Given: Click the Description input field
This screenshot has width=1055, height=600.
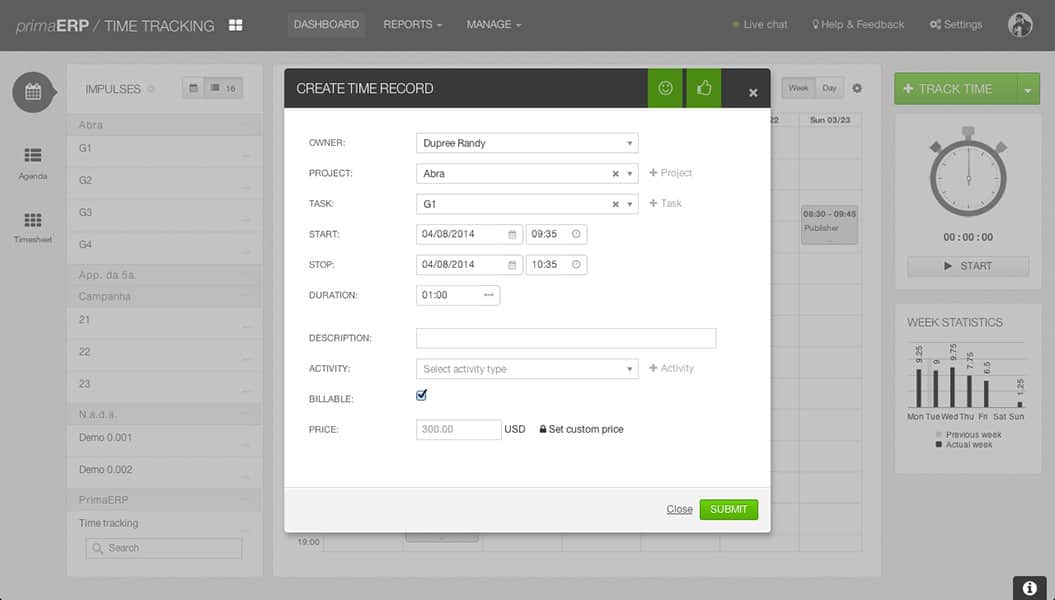Looking at the screenshot, I should pyautogui.click(x=565, y=338).
